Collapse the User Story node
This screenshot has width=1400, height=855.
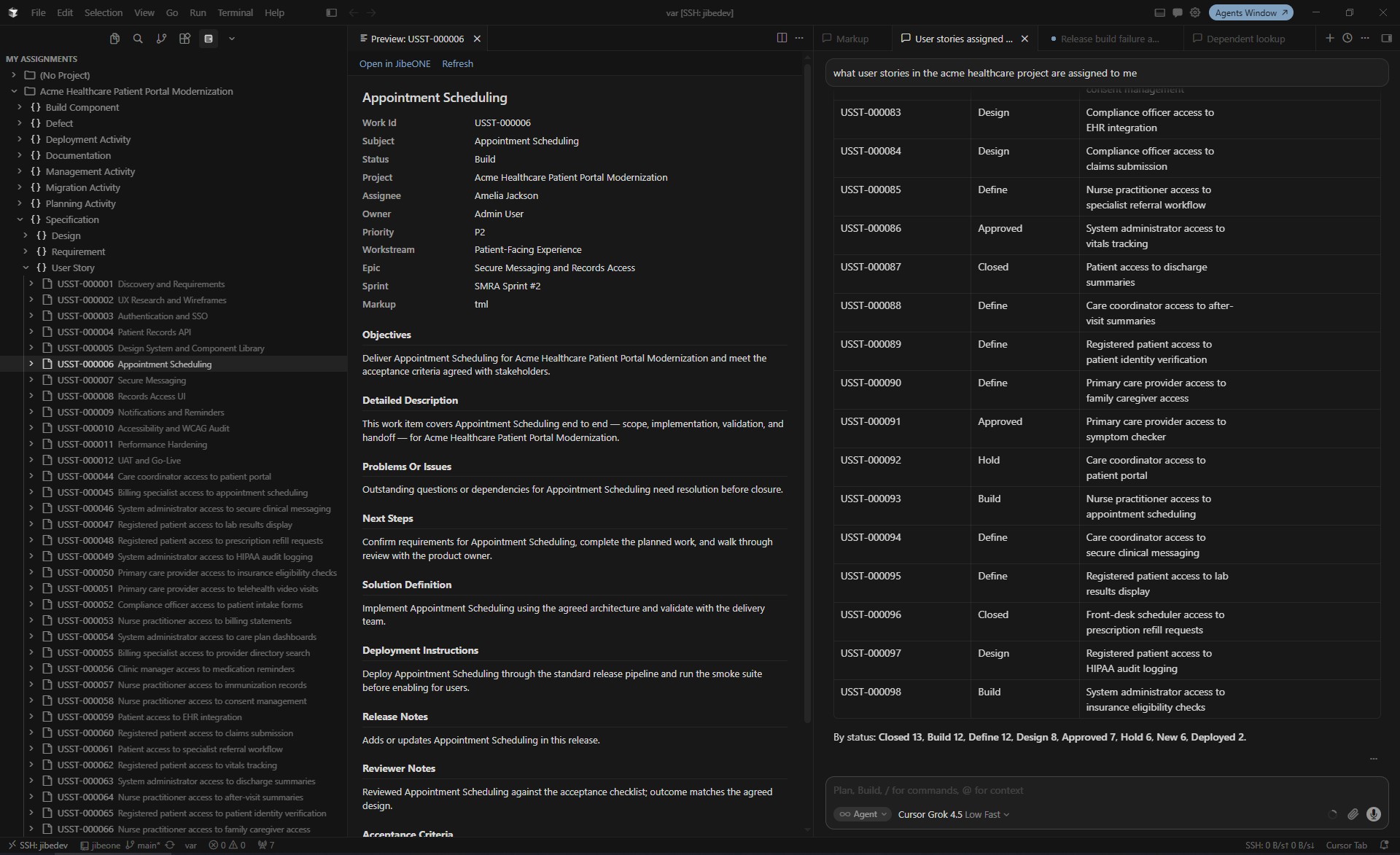pos(26,268)
